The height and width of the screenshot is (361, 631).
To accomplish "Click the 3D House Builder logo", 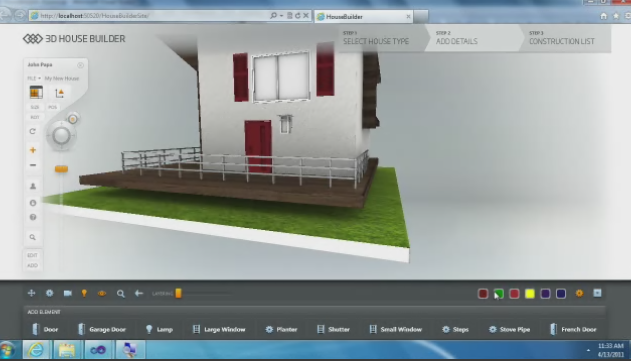I will (x=74, y=39).
